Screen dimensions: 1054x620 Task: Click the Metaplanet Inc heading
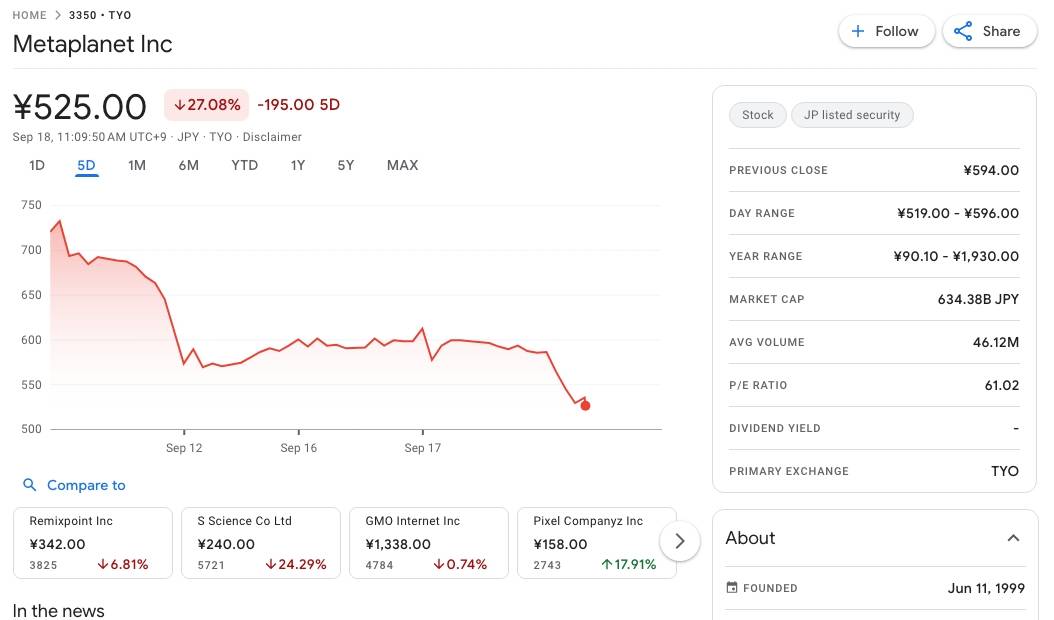pyautogui.click(x=93, y=44)
